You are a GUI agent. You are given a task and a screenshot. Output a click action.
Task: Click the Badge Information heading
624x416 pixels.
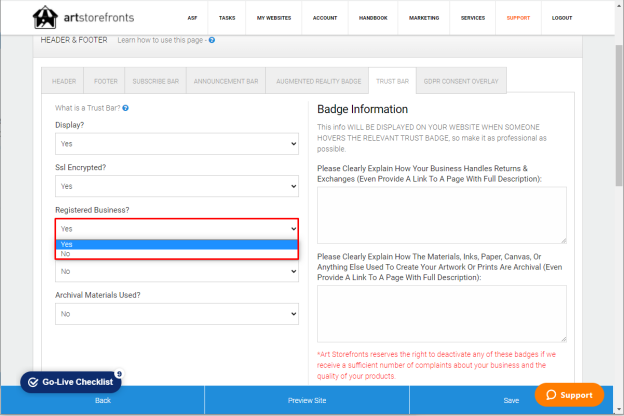pyautogui.click(x=362, y=109)
